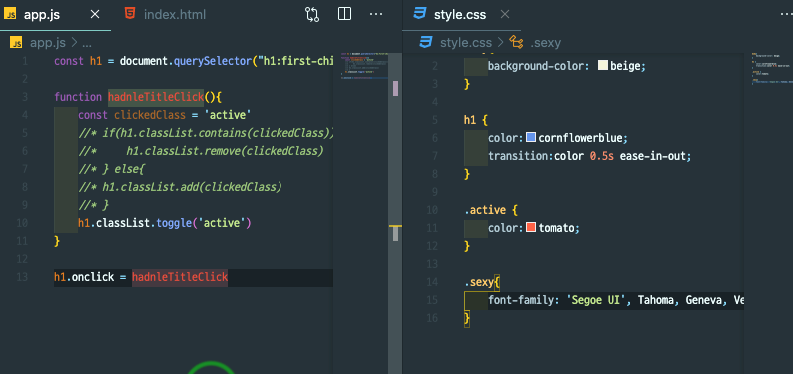Click the toggle method on line 10
This screenshot has height=374, width=793.
[x=174, y=223]
